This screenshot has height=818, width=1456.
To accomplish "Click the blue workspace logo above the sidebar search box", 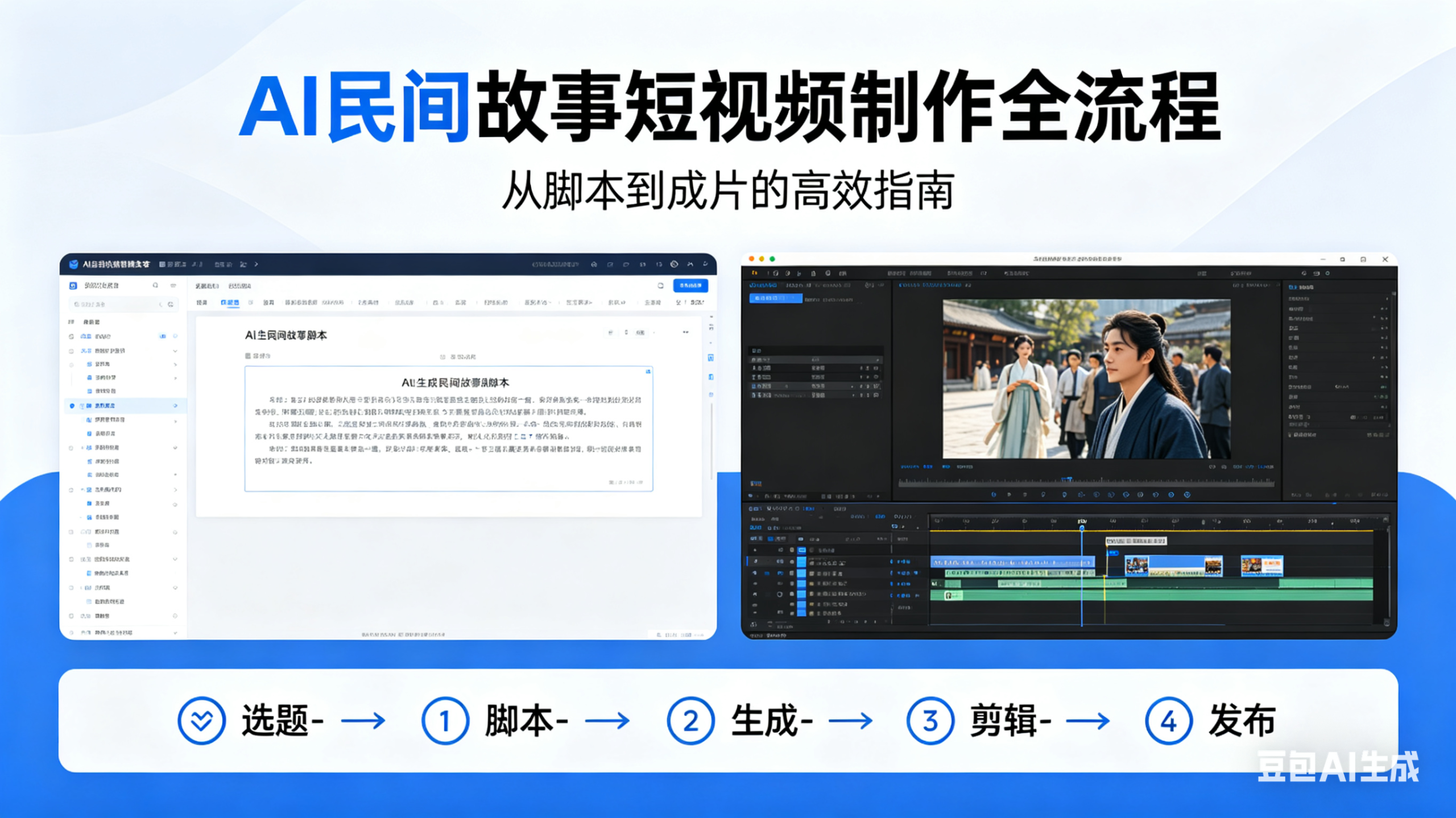I will [x=73, y=285].
